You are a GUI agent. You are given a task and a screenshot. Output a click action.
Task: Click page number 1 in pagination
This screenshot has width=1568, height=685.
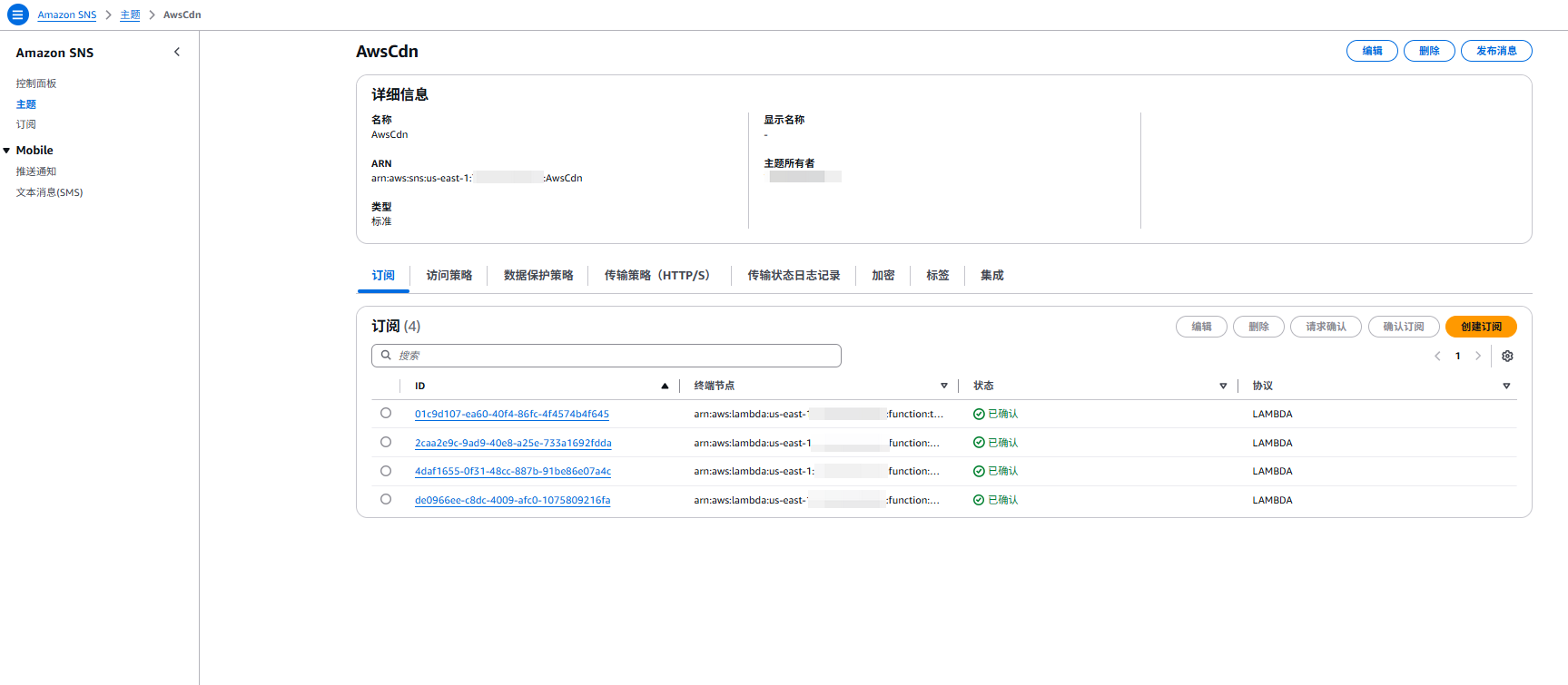pos(1458,356)
